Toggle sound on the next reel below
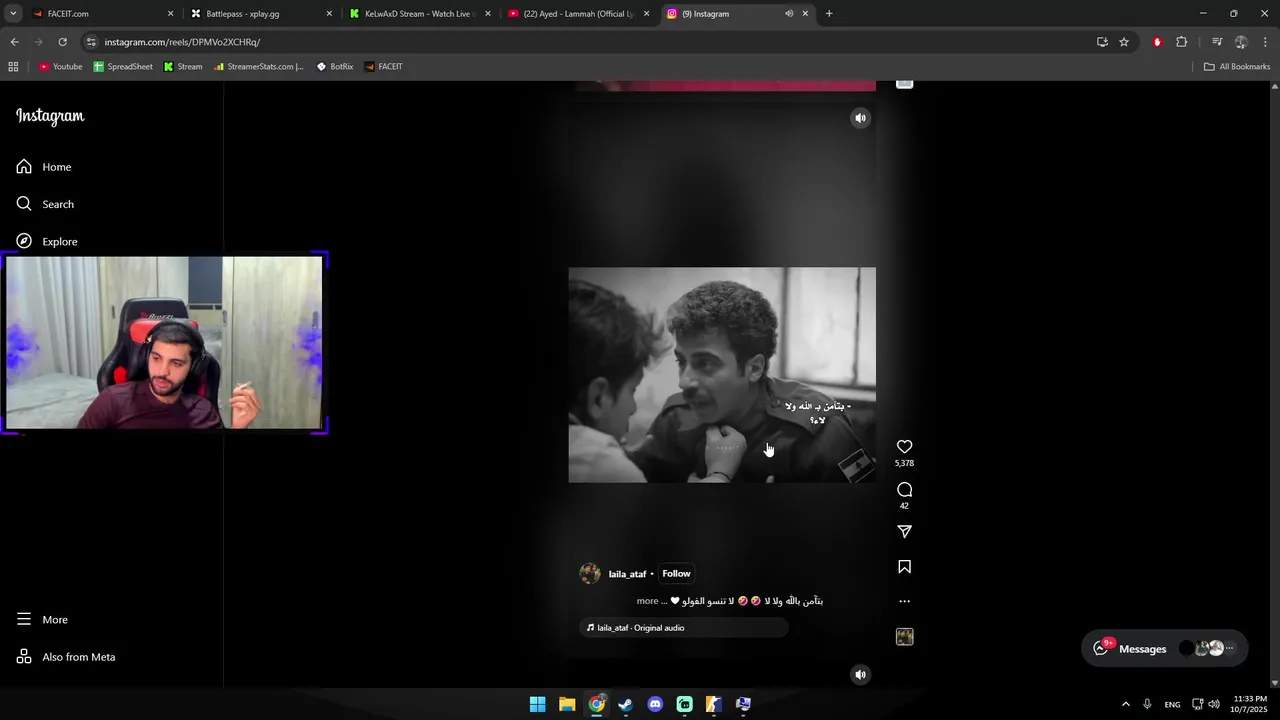The image size is (1280, 720). click(860, 675)
